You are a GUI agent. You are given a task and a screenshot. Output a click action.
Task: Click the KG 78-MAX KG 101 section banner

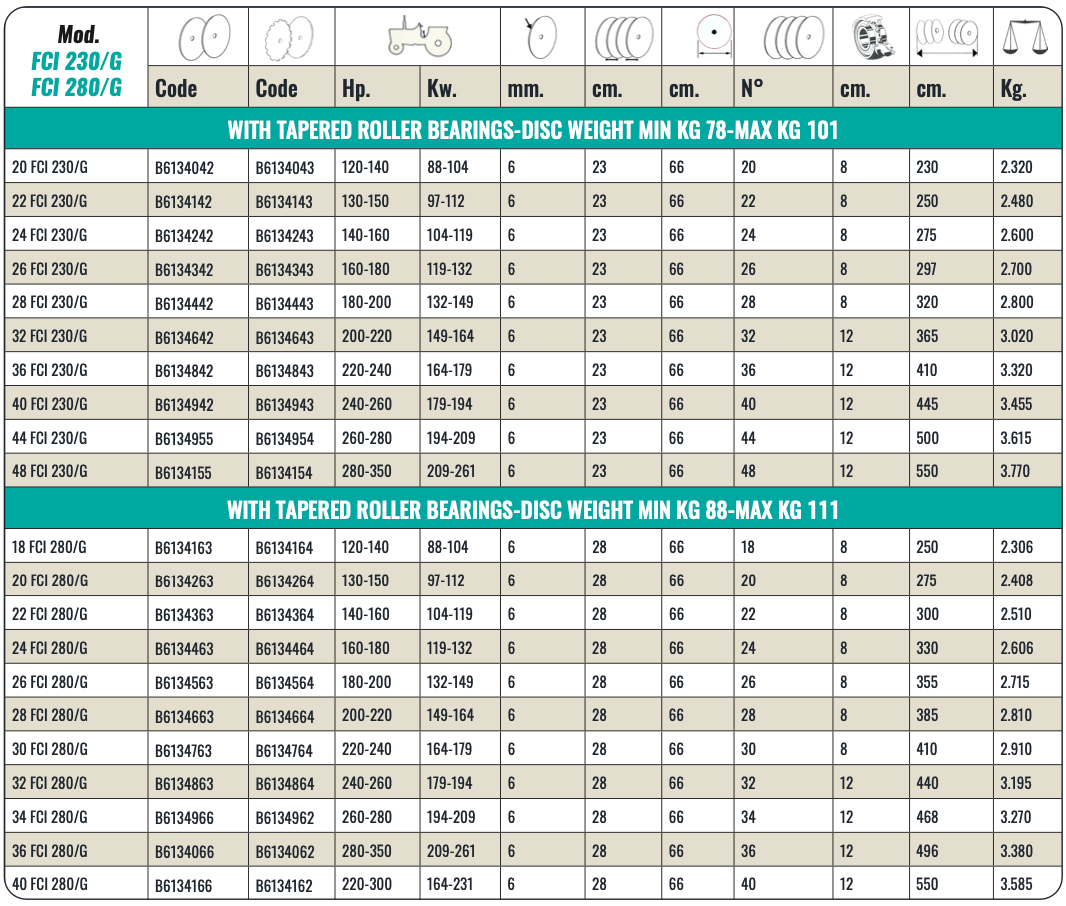[x=532, y=130]
